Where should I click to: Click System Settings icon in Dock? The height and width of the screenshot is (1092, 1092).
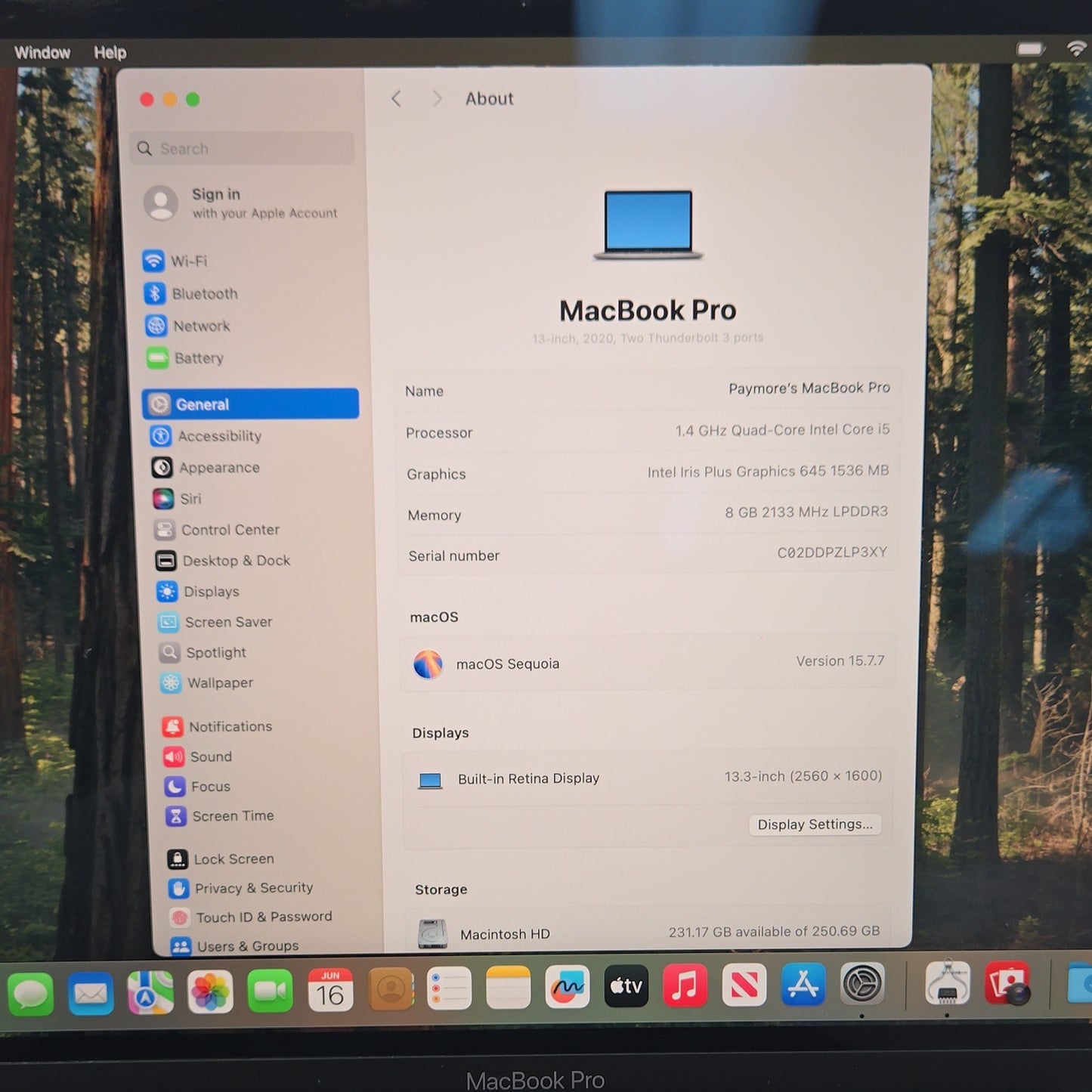pyautogui.click(x=862, y=984)
